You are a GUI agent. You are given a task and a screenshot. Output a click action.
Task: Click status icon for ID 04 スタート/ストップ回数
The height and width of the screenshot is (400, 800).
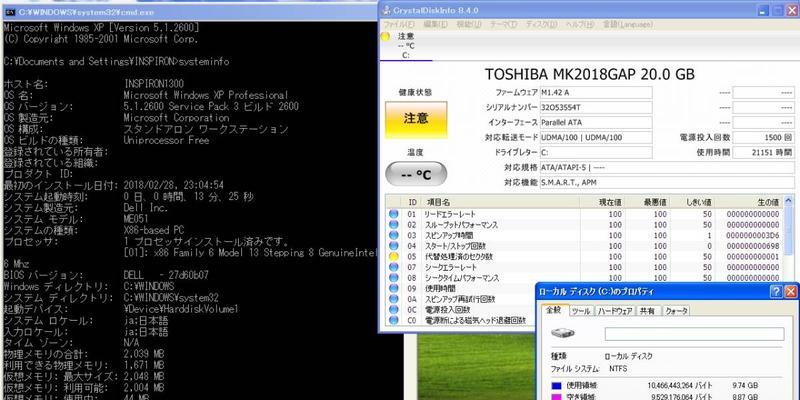coord(393,246)
